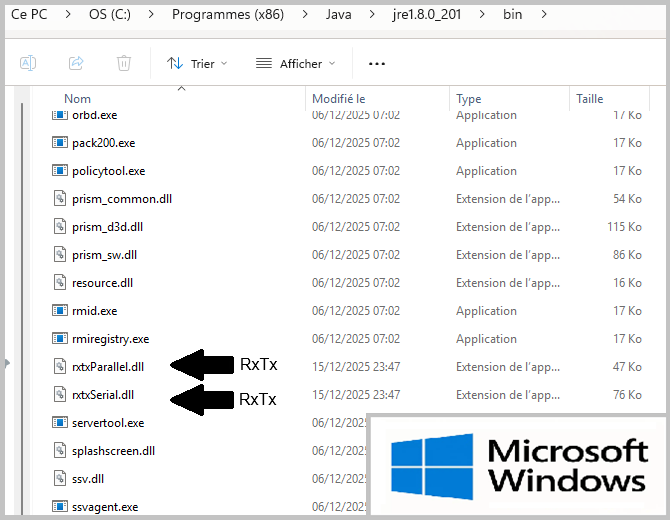Sort files by the Type column

(x=469, y=99)
